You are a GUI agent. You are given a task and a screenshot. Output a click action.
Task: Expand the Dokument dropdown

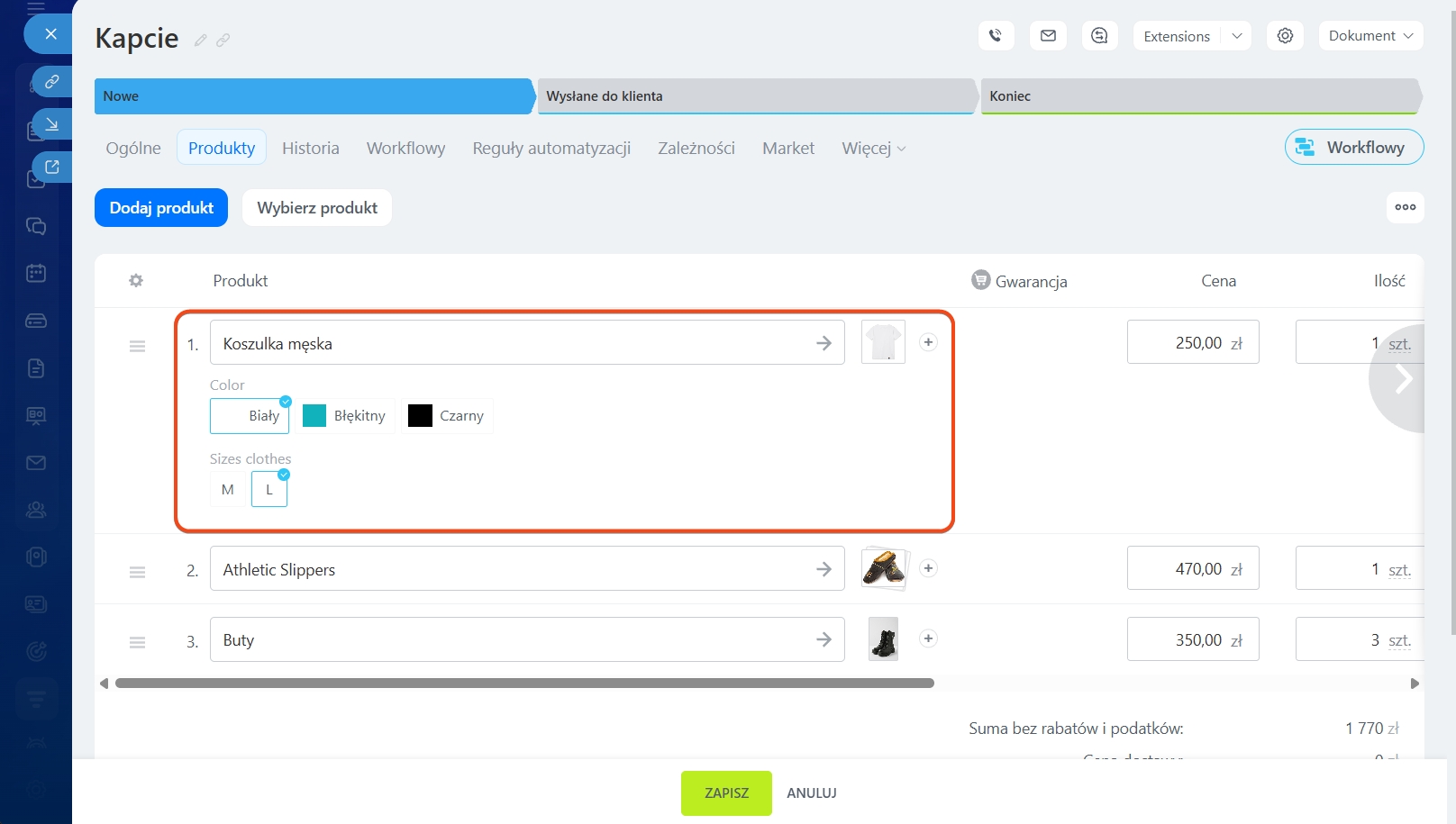pos(1370,36)
